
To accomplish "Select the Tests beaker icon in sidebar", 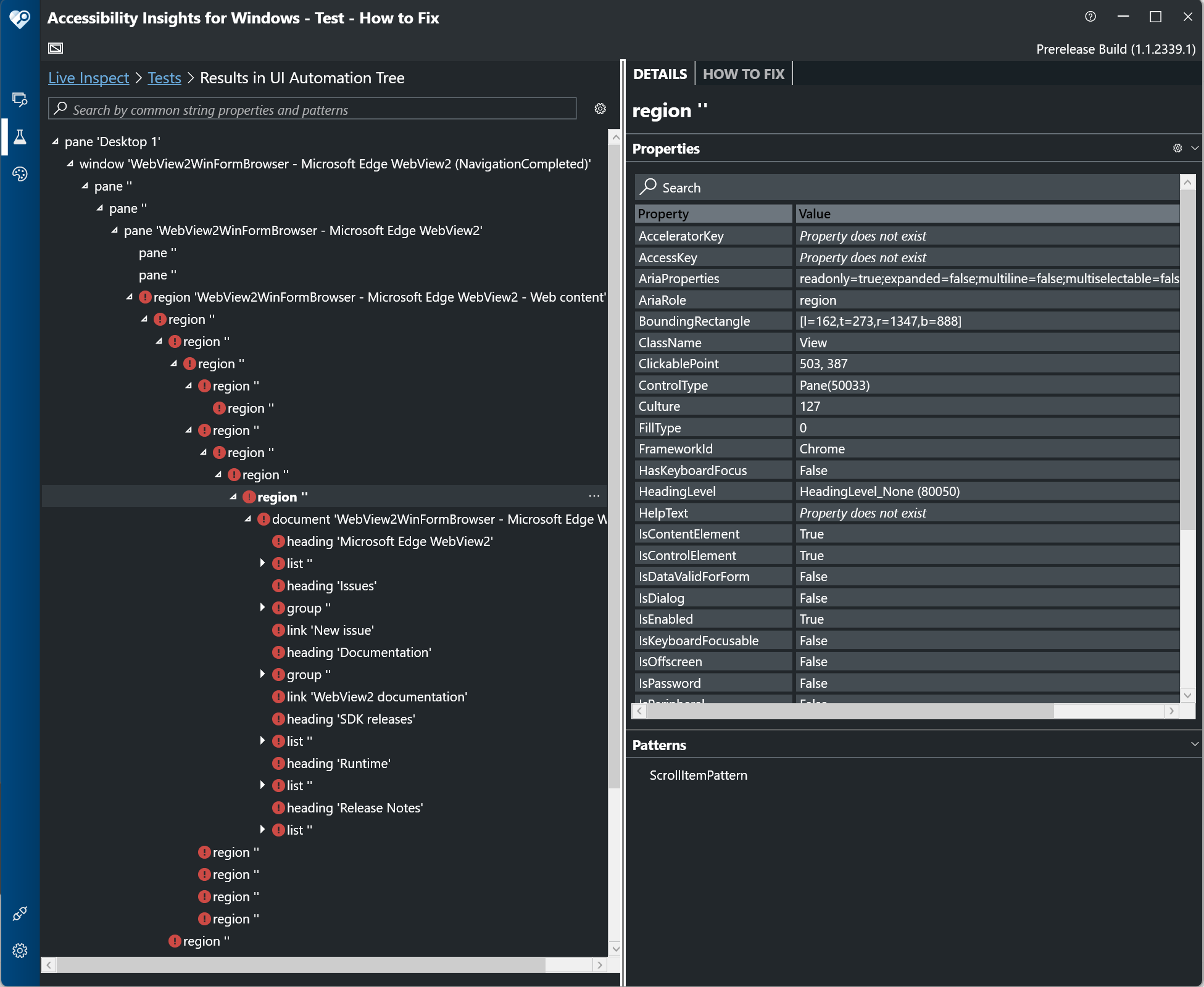I will 19,137.
